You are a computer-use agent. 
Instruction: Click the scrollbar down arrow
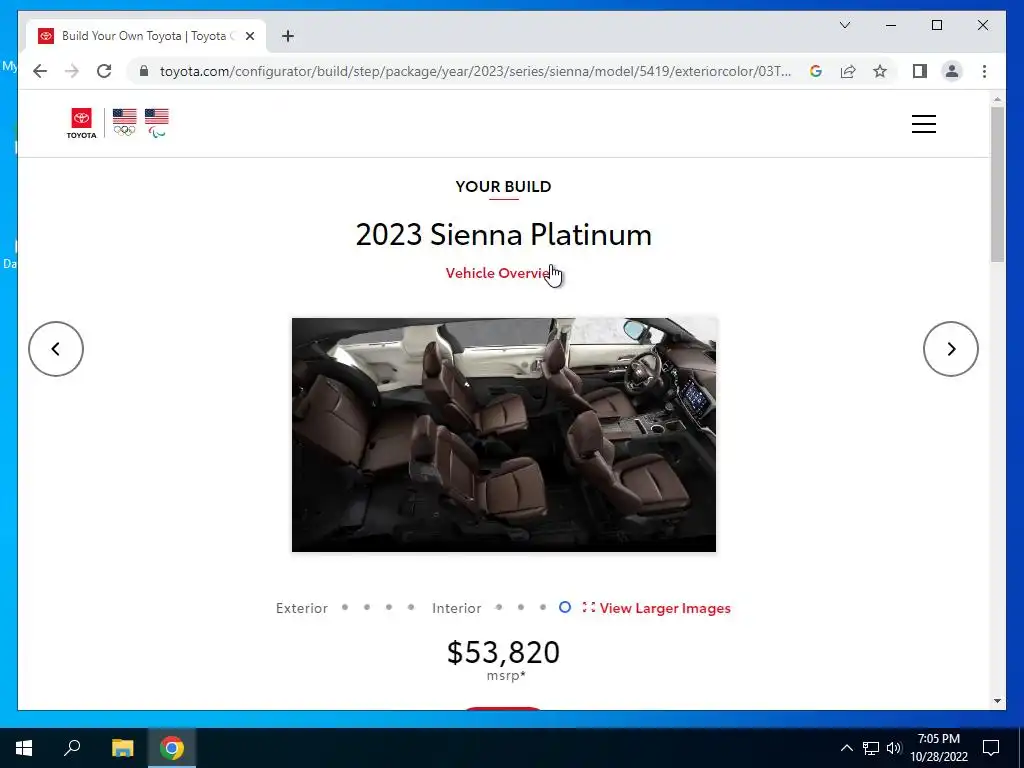point(997,701)
